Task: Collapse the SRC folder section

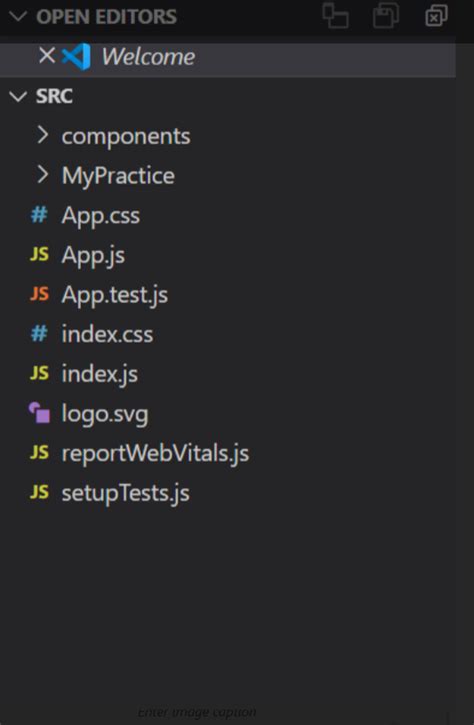Action: pyautogui.click(x=18, y=96)
